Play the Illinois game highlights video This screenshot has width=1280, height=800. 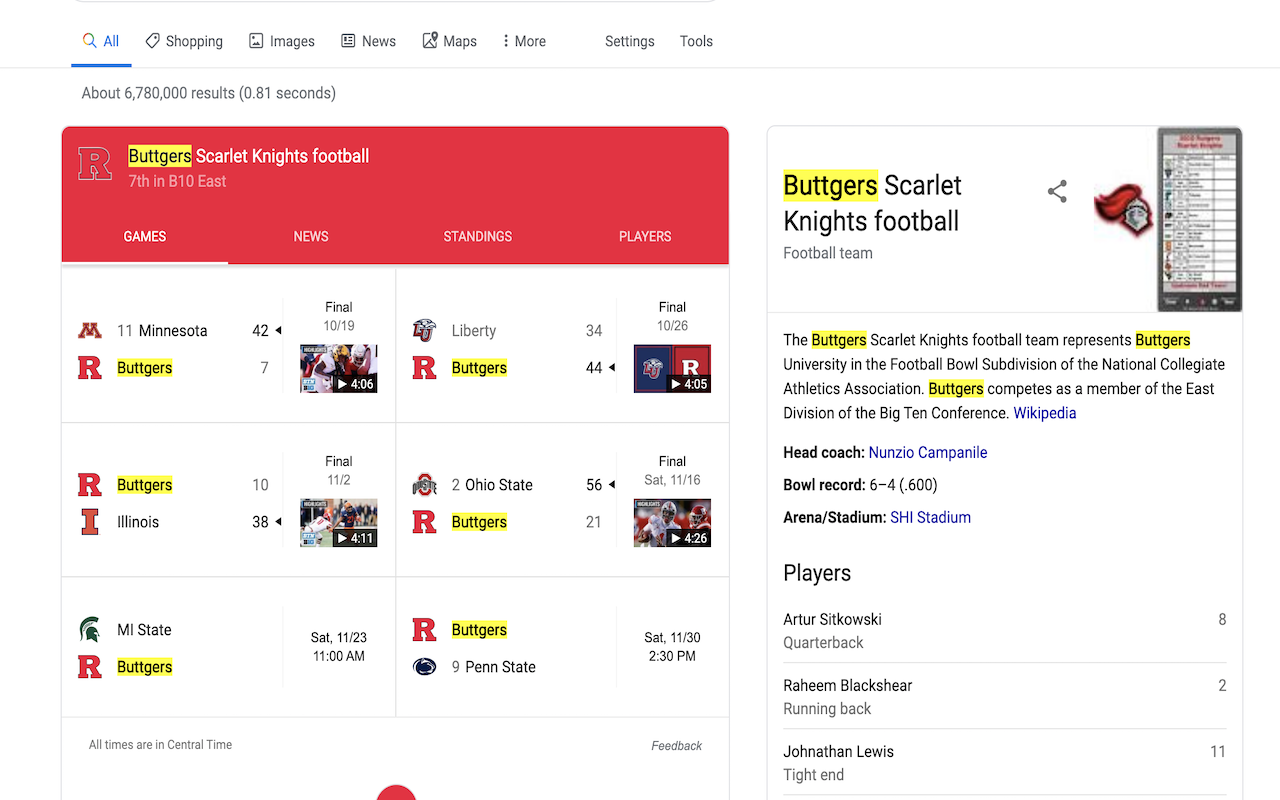pyautogui.click(x=339, y=523)
